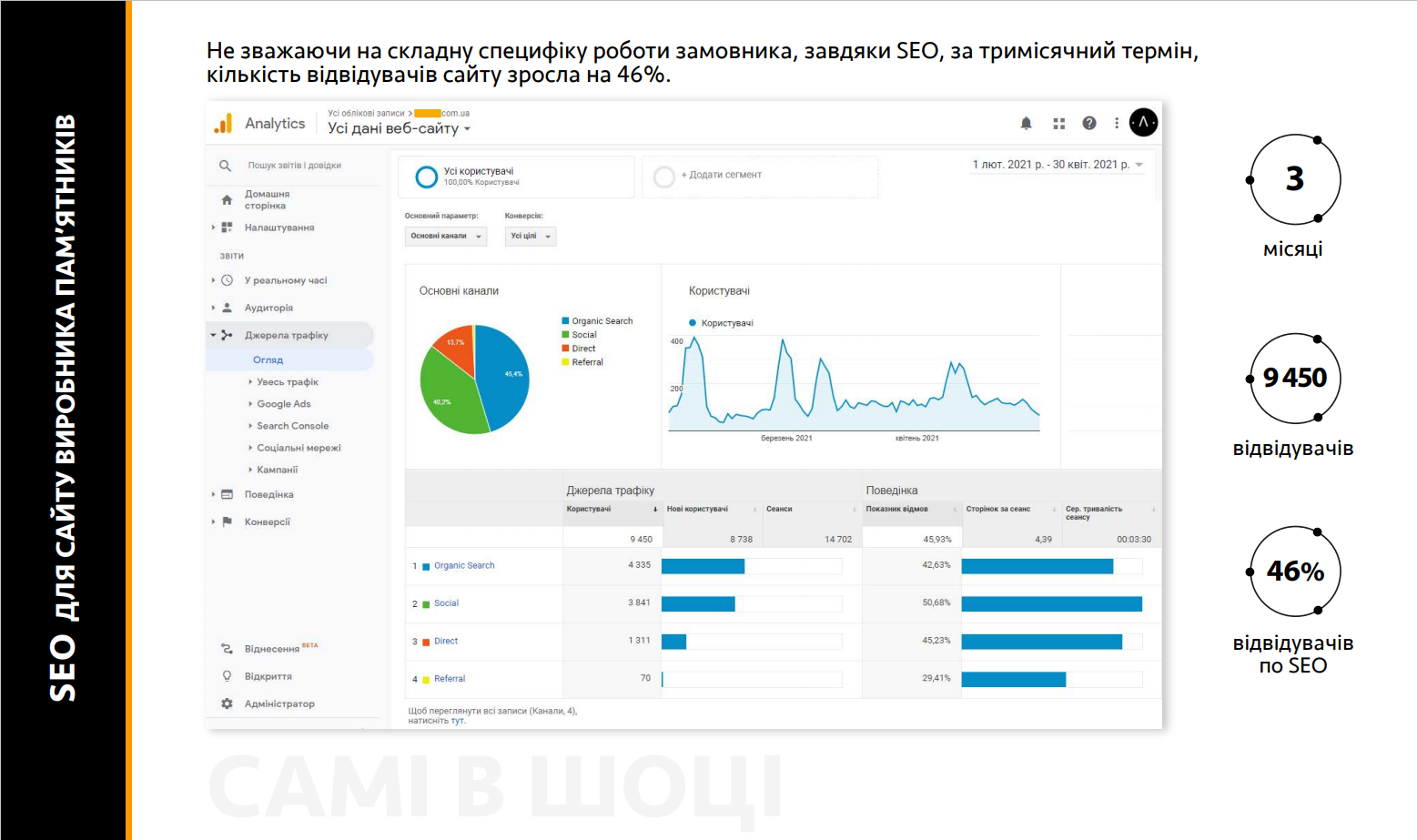Type in the Пошук звітів і довідки field
Image resolution: width=1417 pixels, height=840 pixels.
[295, 166]
